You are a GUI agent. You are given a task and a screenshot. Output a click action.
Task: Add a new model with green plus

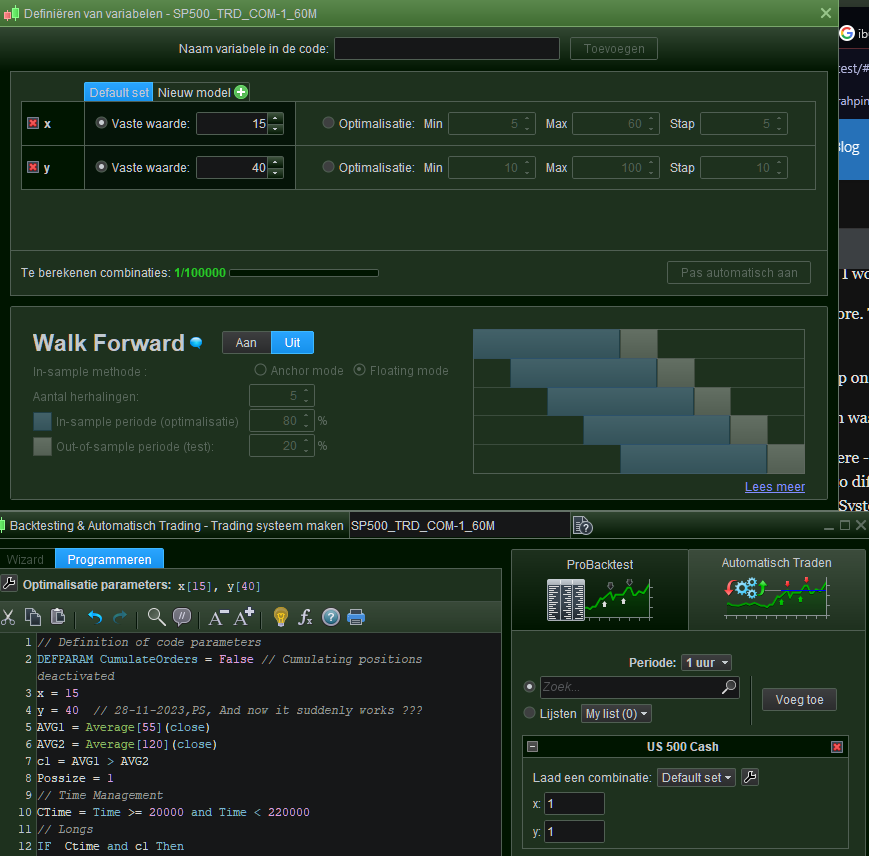241,92
